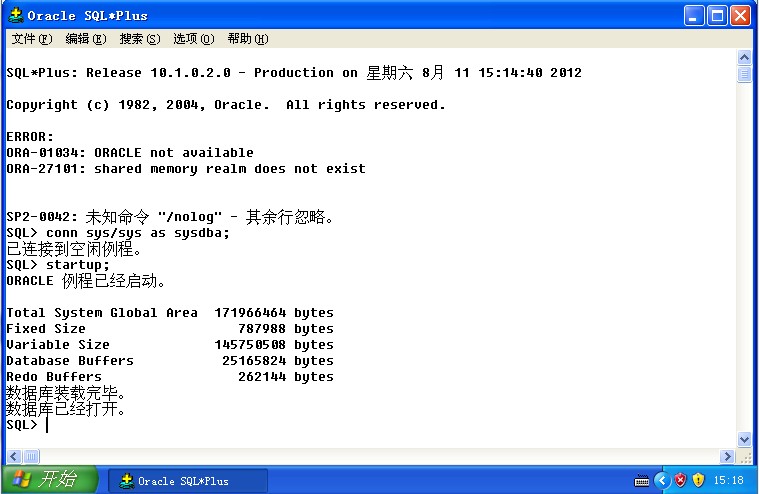This screenshot has width=759, height=494.
Task: Click the keyboard input tray icon
Action: (642, 480)
